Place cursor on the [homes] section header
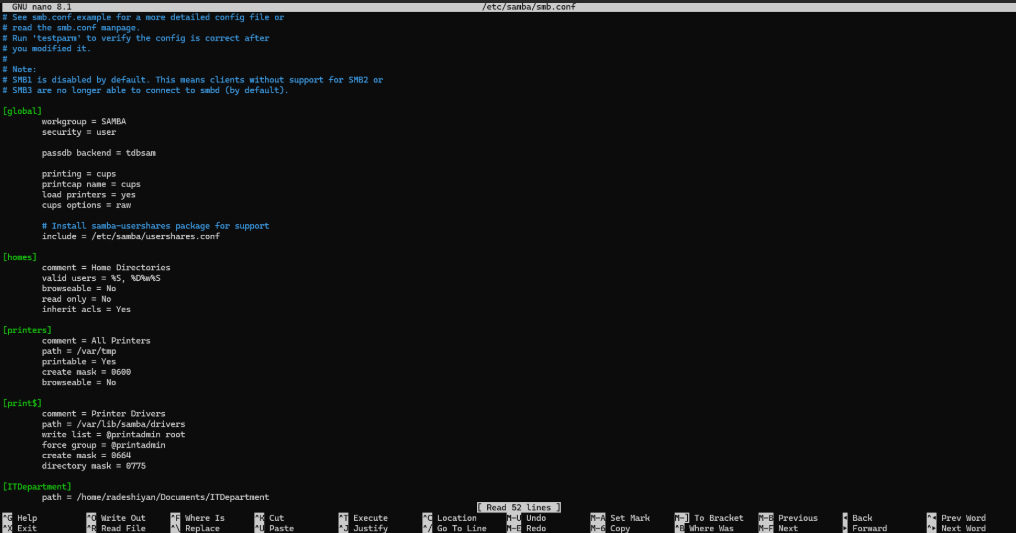 [21, 257]
